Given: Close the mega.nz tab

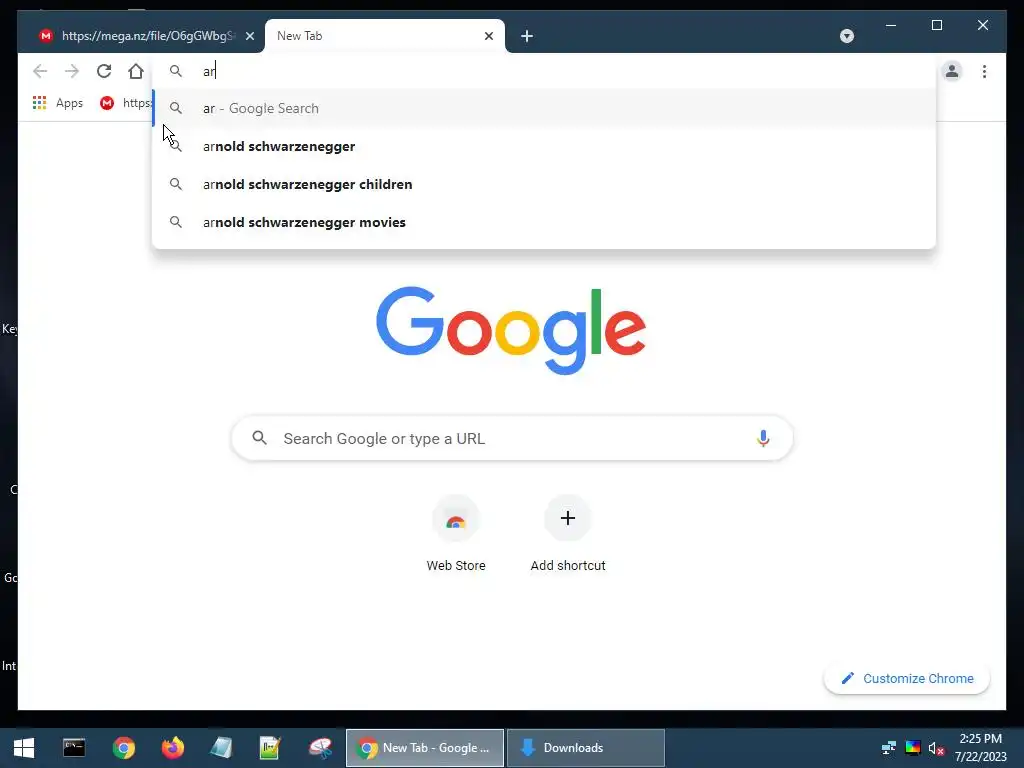Looking at the screenshot, I should point(249,36).
